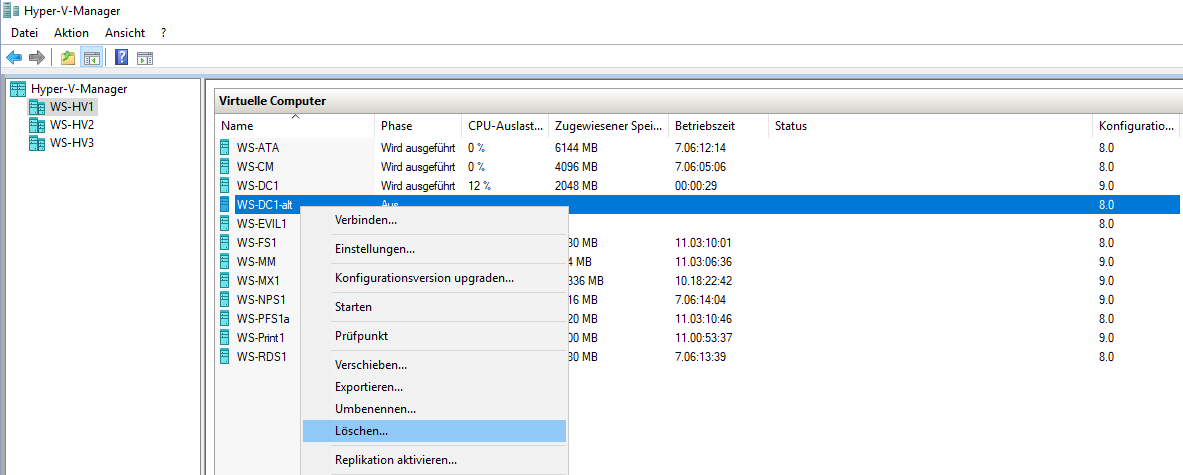This screenshot has height=475, width=1183.
Task: Sort by the Status column header
Action: tap(930, 126)
